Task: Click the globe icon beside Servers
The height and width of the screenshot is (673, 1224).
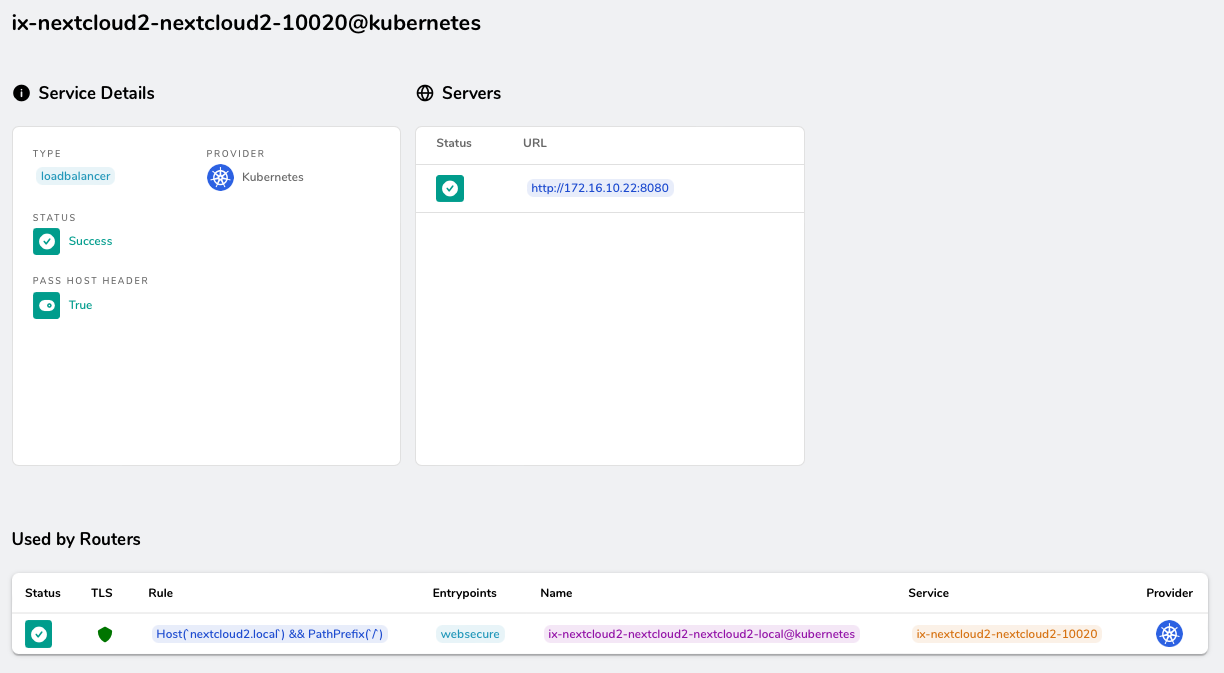Action: [425, 93]
